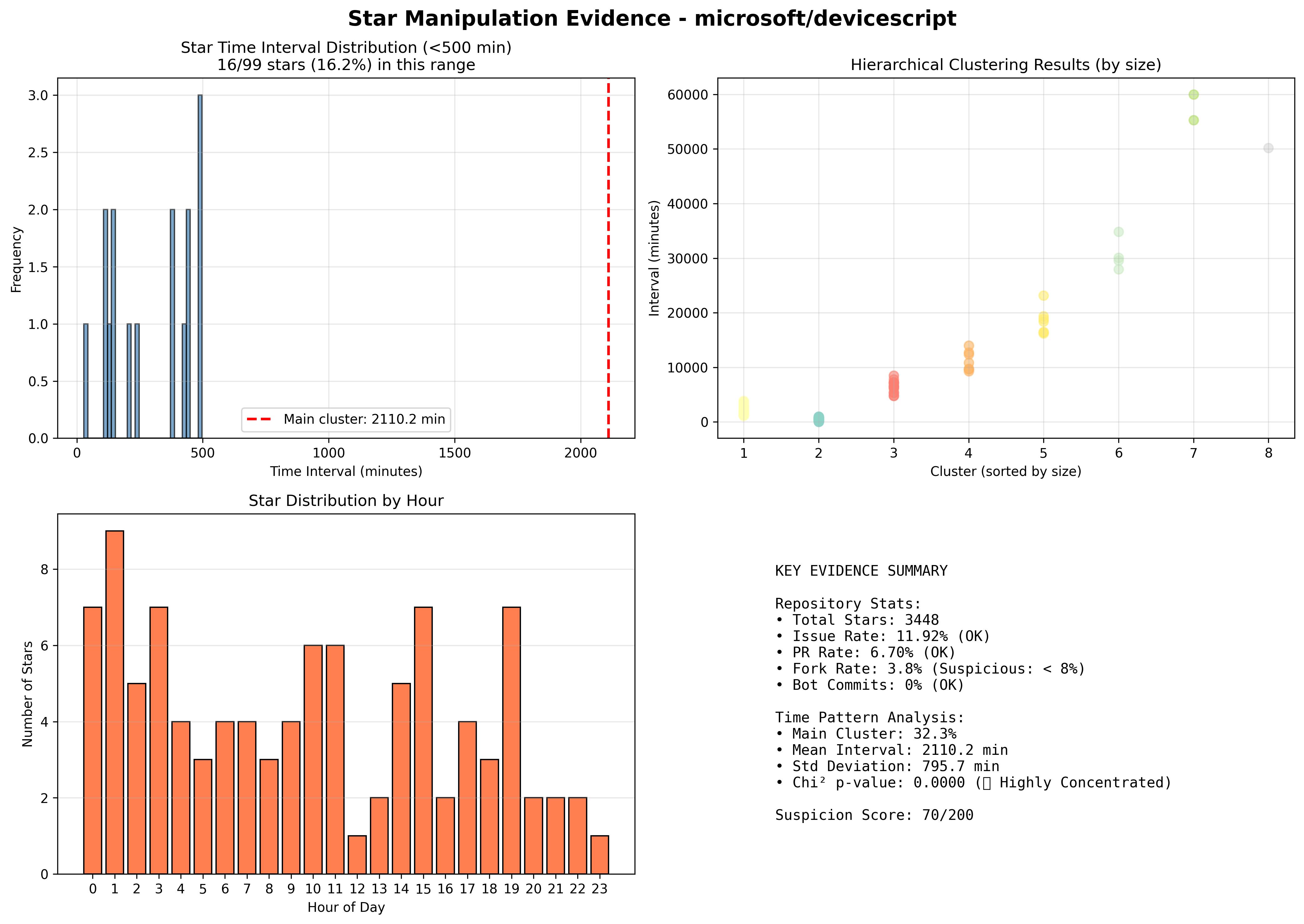This screenshot has width=1304, height=924.
Task: Click the hour 23 bar in the hourly chart
Action: pos(600,855)
